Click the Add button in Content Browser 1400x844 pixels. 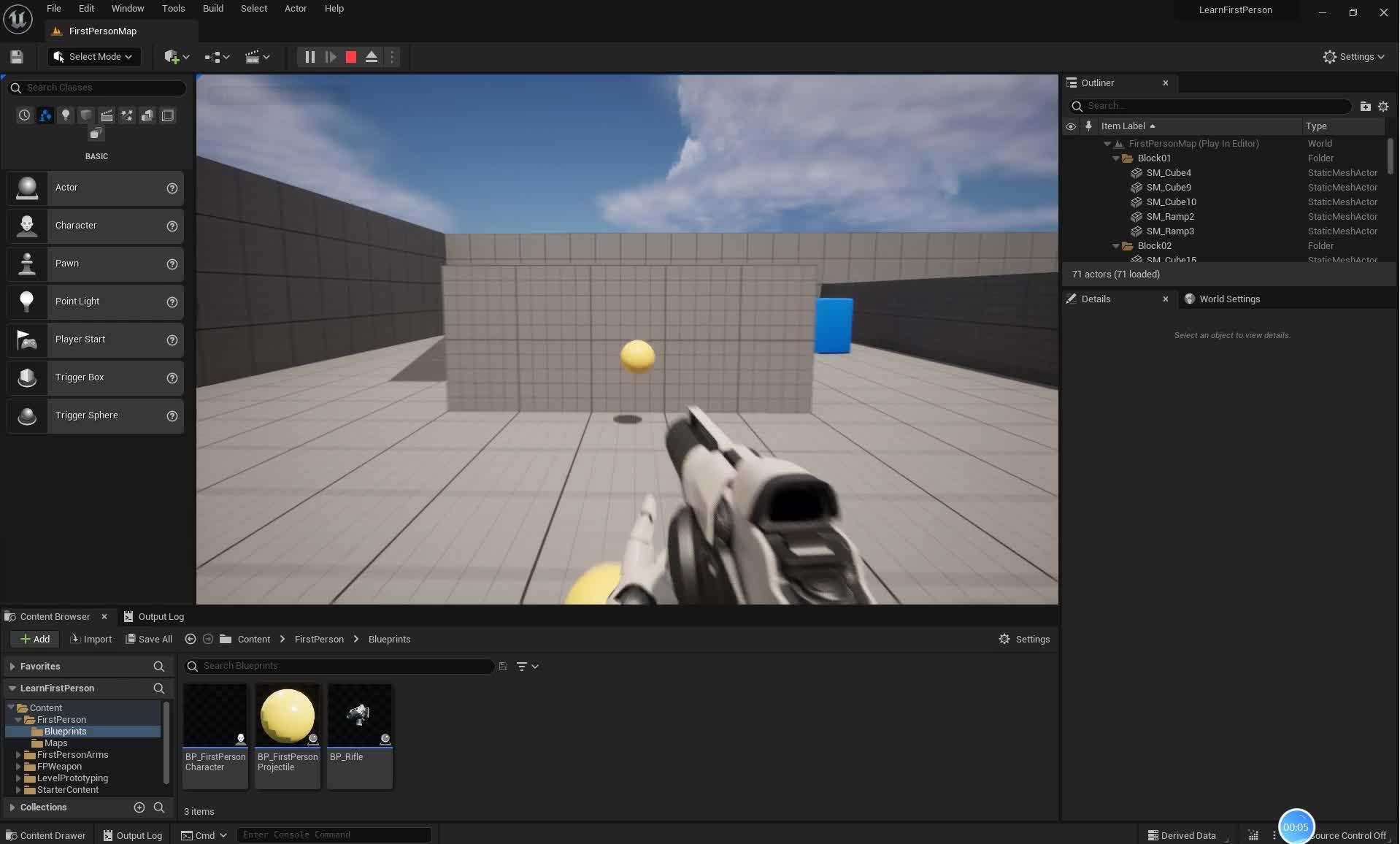(x=34, y=639)
